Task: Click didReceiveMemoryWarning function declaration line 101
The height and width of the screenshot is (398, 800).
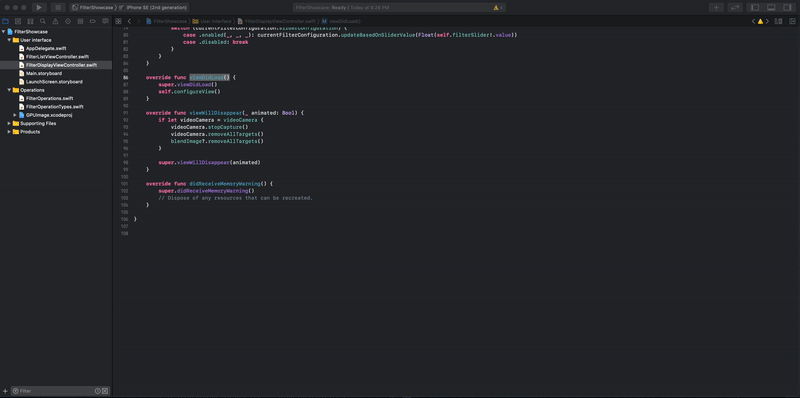Action: coord(210,183)
